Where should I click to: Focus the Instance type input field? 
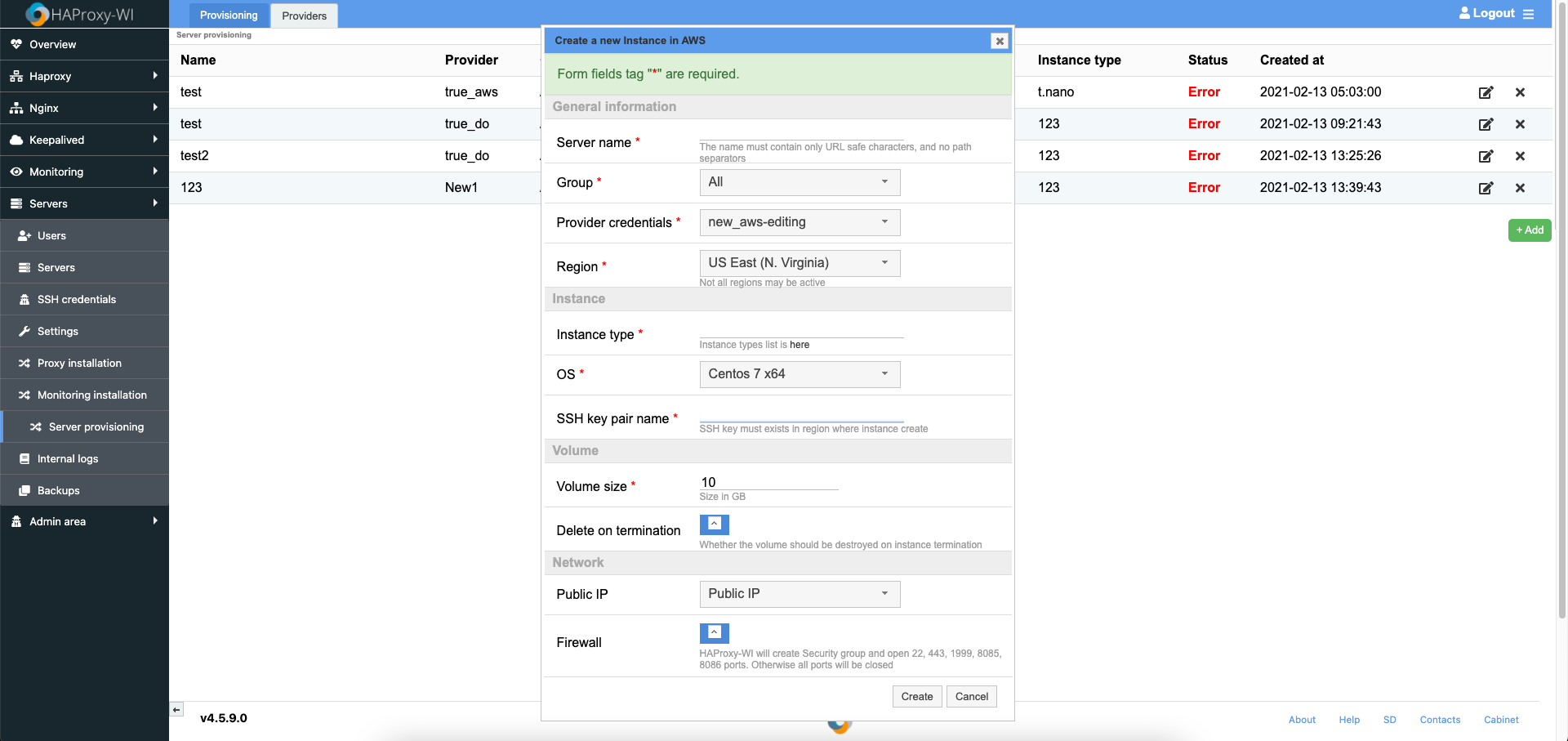point(801,330)
